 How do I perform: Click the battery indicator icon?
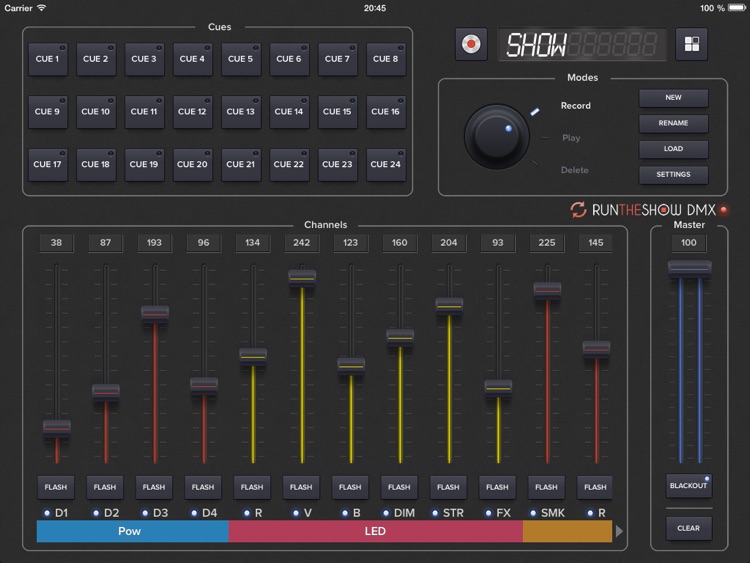pos(737,8)
